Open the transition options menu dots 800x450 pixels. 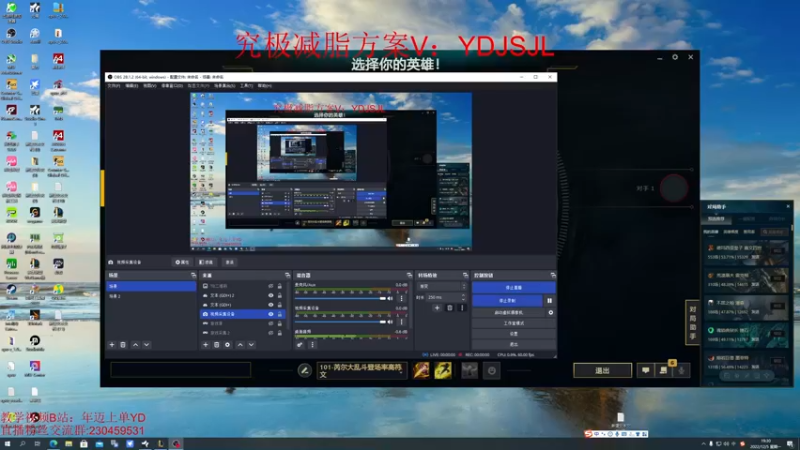(x=462, y=308)
